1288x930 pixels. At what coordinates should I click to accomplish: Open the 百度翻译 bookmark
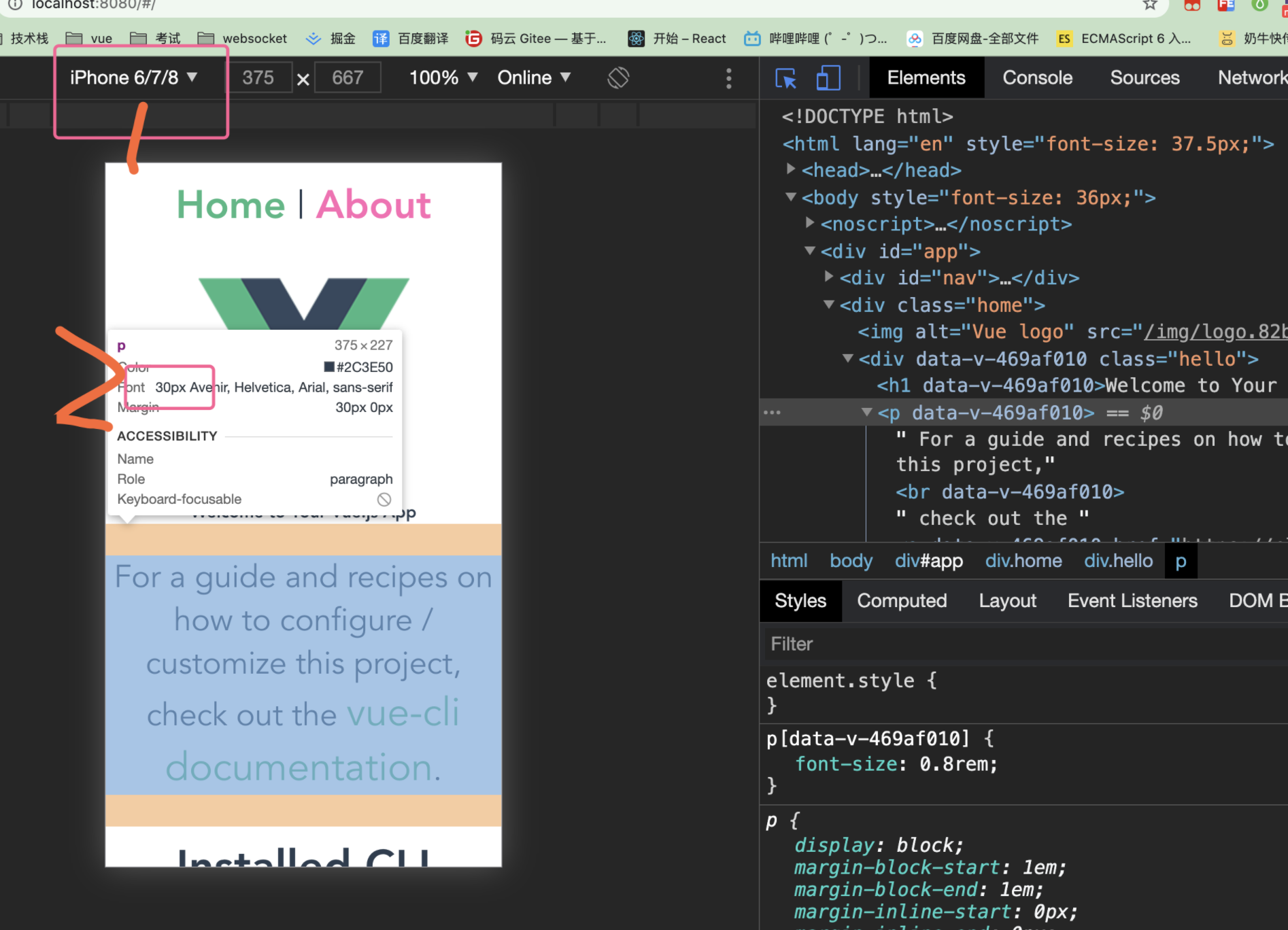411,39
